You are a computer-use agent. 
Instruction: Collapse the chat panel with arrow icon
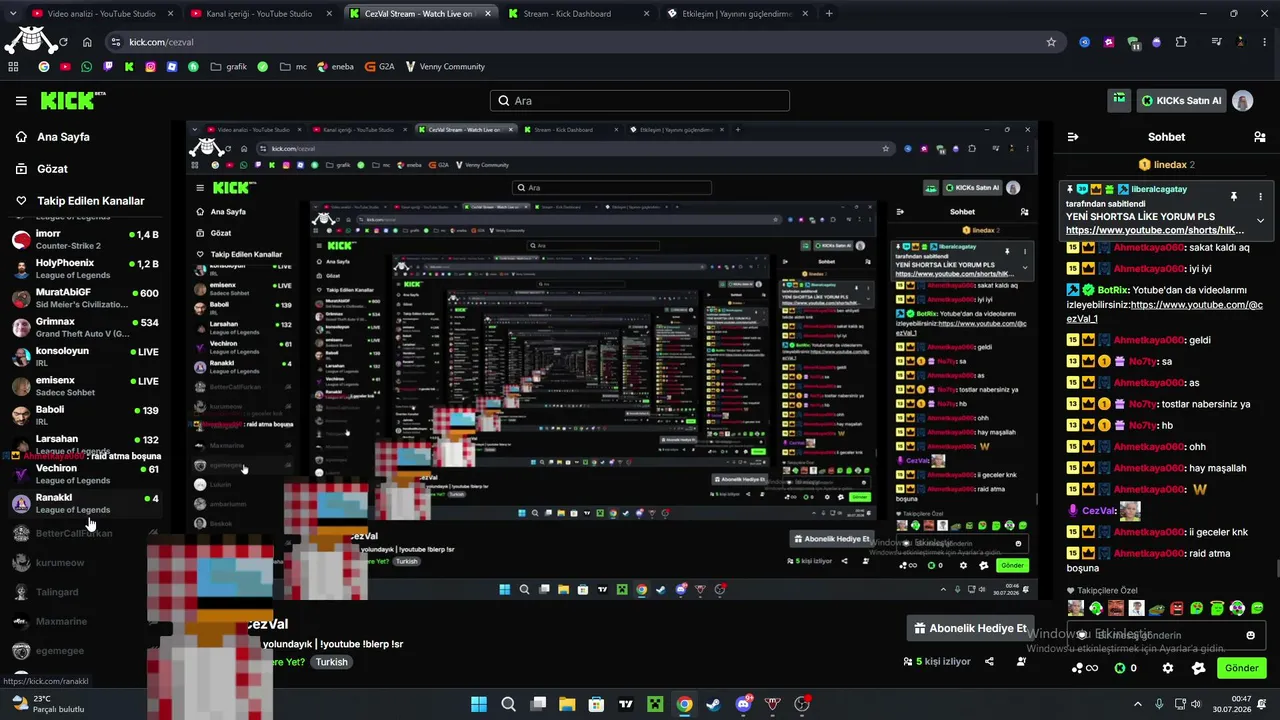point(1073,137)
